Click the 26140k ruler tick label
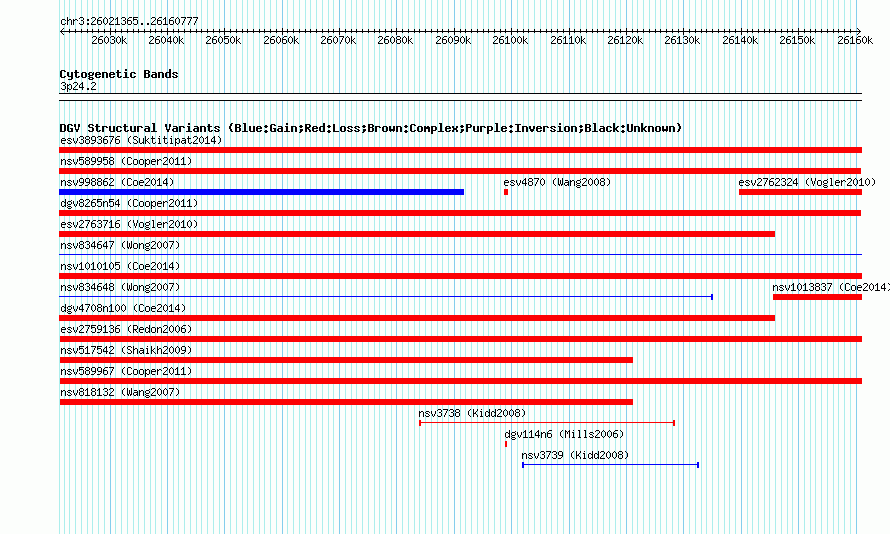 pos(740,40)
